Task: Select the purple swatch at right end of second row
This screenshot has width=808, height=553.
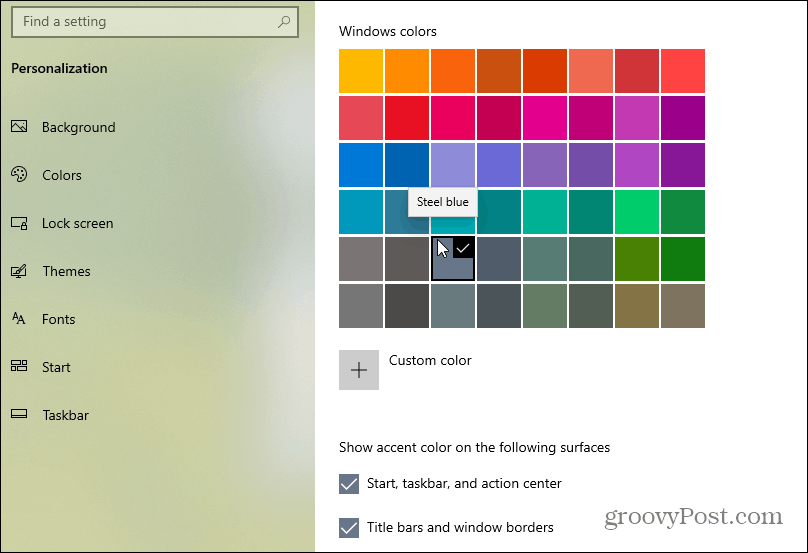Action: [x=683, y=118]
